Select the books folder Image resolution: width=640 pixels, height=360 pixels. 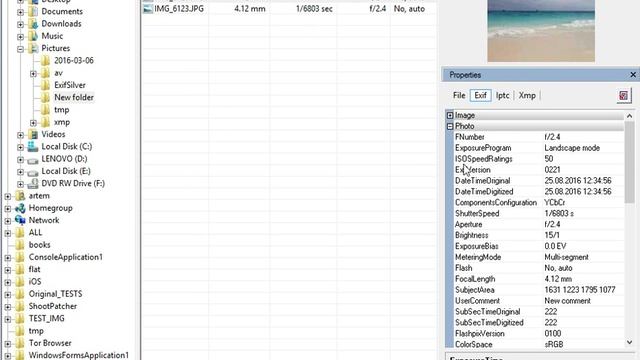coord(40,244)
